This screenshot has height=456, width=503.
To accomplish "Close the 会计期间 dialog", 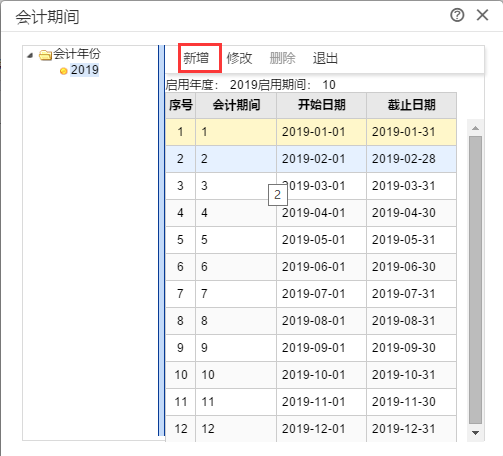I will pyautogui.click(x=482, y=15).
